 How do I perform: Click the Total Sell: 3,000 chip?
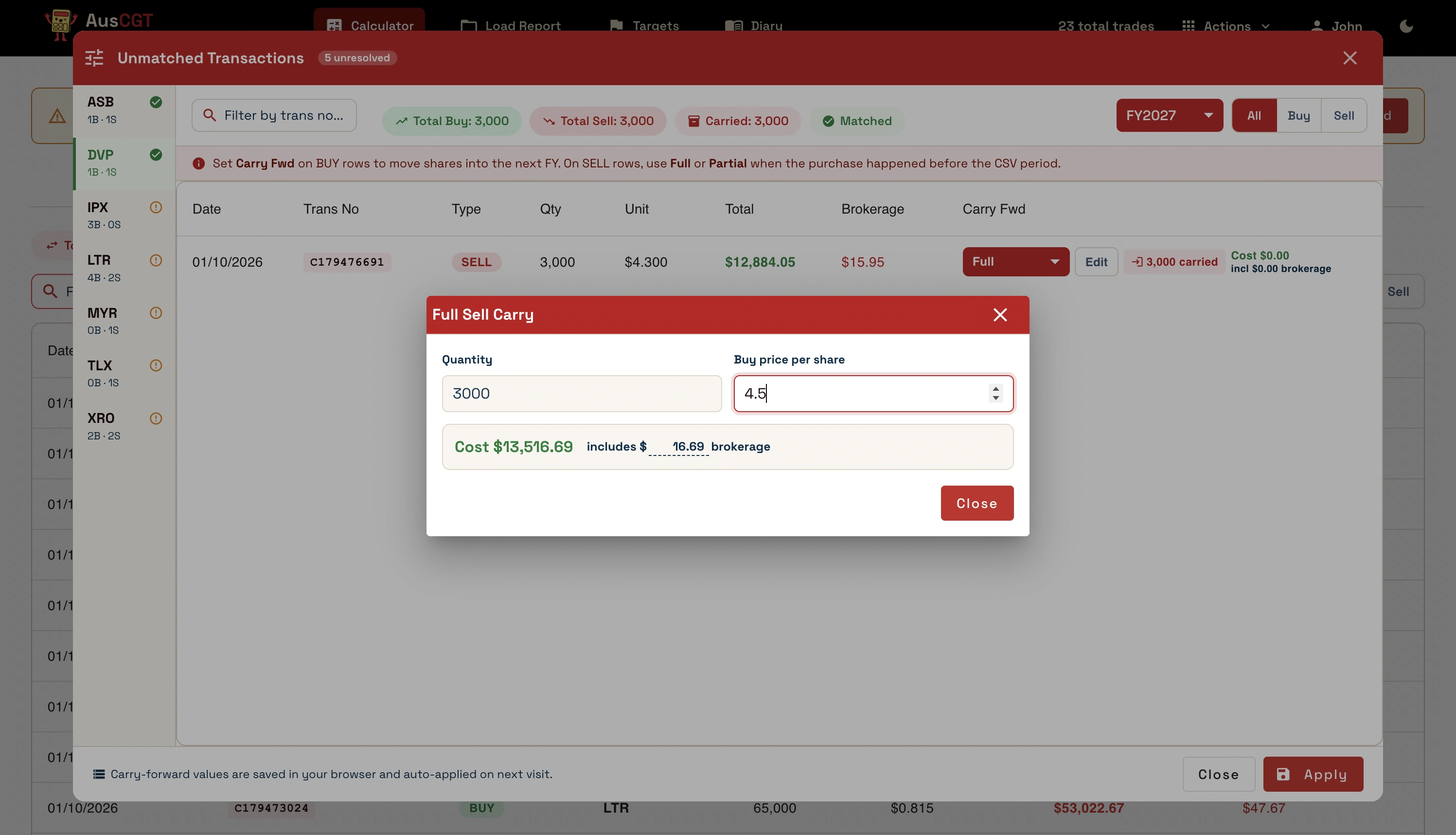click(598, 121)
